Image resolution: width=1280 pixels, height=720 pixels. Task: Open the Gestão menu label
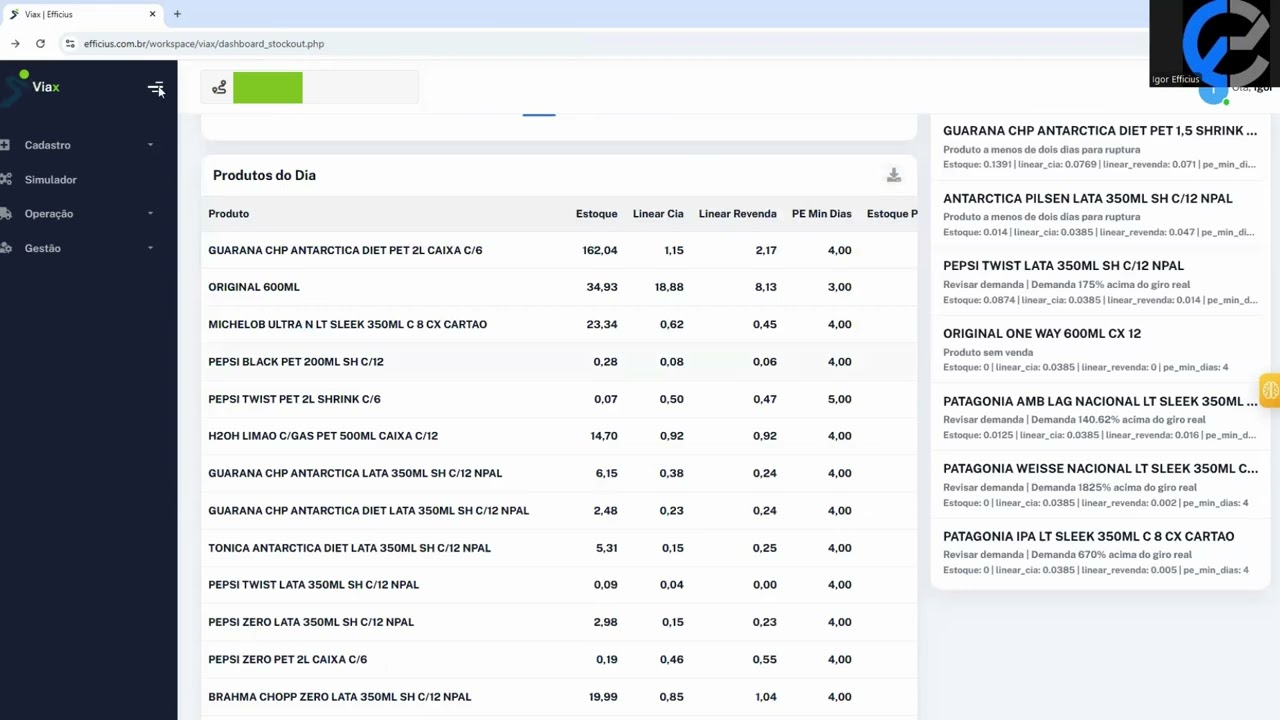(43, 248)
